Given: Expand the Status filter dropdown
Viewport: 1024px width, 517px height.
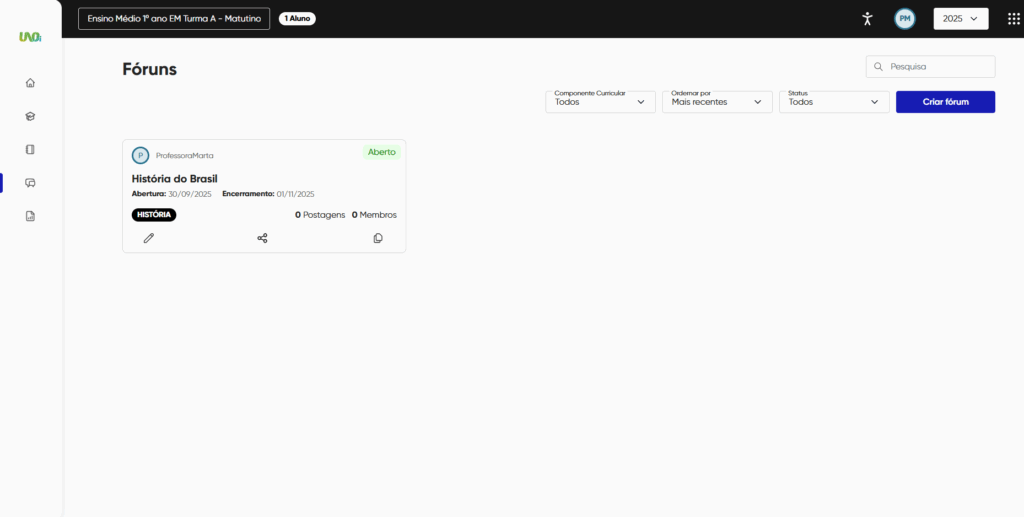Looking at the screenshot, I should tap(834, 102).
